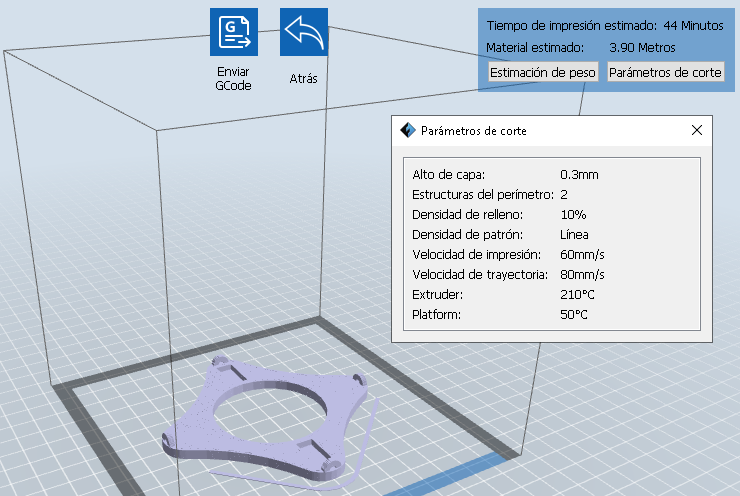Click the '3.90 Metros' value
Image resolution: width=740 pixels, height=496 pixels.
point(642,48)
